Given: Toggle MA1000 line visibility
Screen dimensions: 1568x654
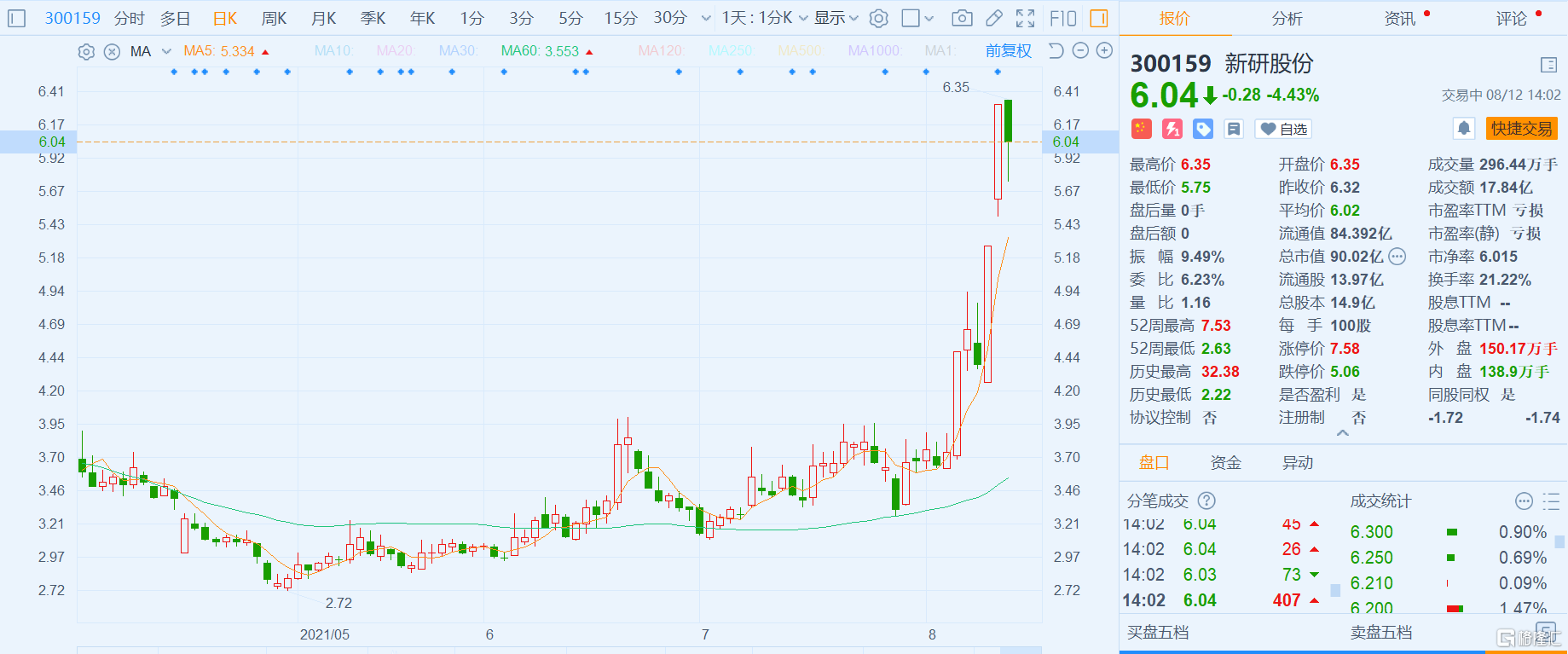Looking at the screenshot, I should click(x=875, y=51).
